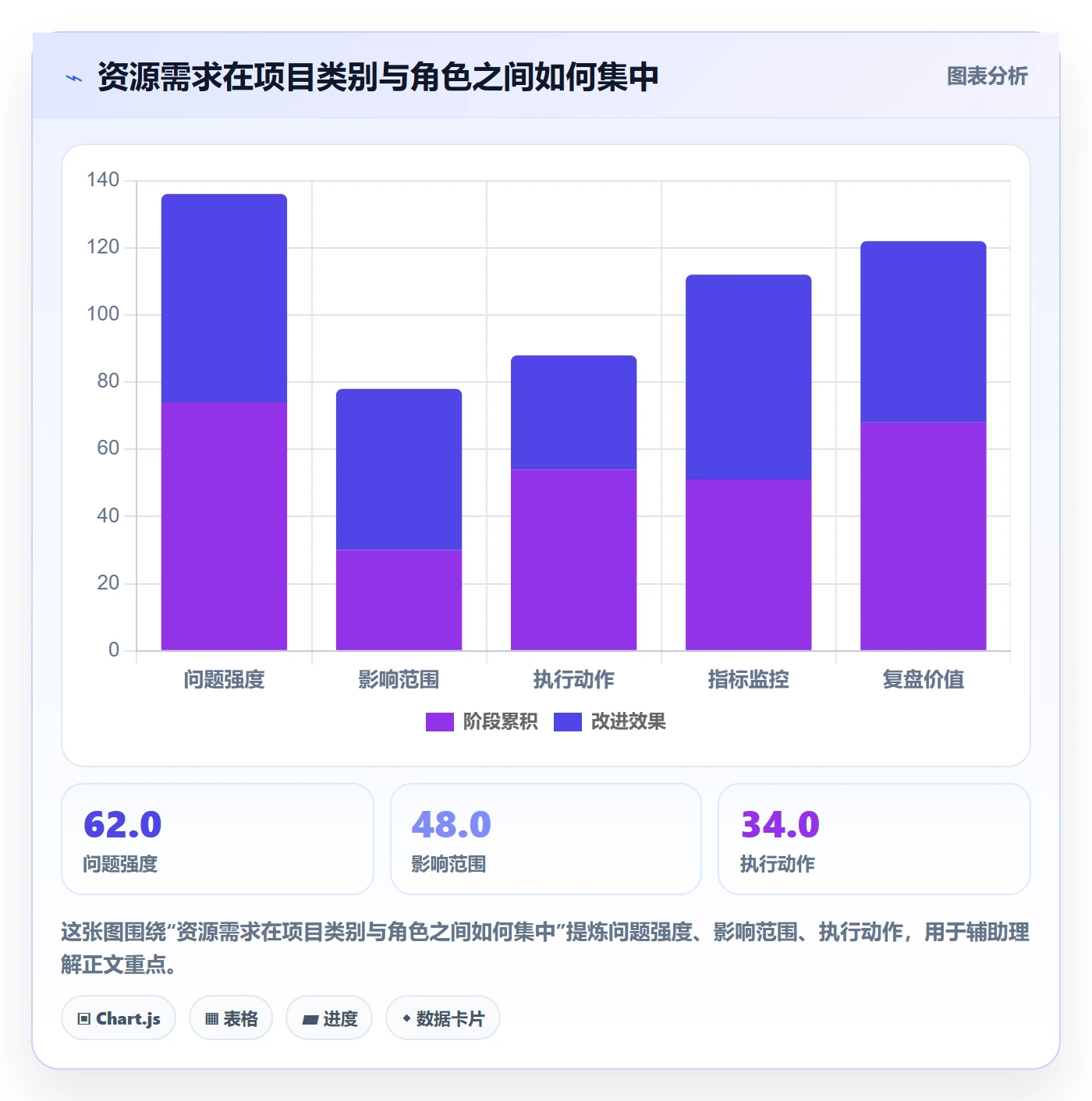Click the blue segment of 影响范围 bar
Viewport: 1092px width, 1101px height.
click(399, 469)
